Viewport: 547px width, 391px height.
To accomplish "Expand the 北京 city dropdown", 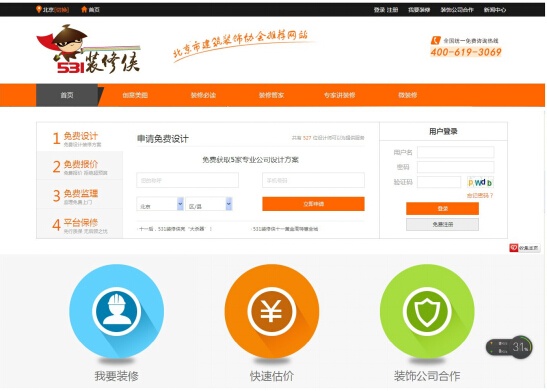I will point(160,204).
